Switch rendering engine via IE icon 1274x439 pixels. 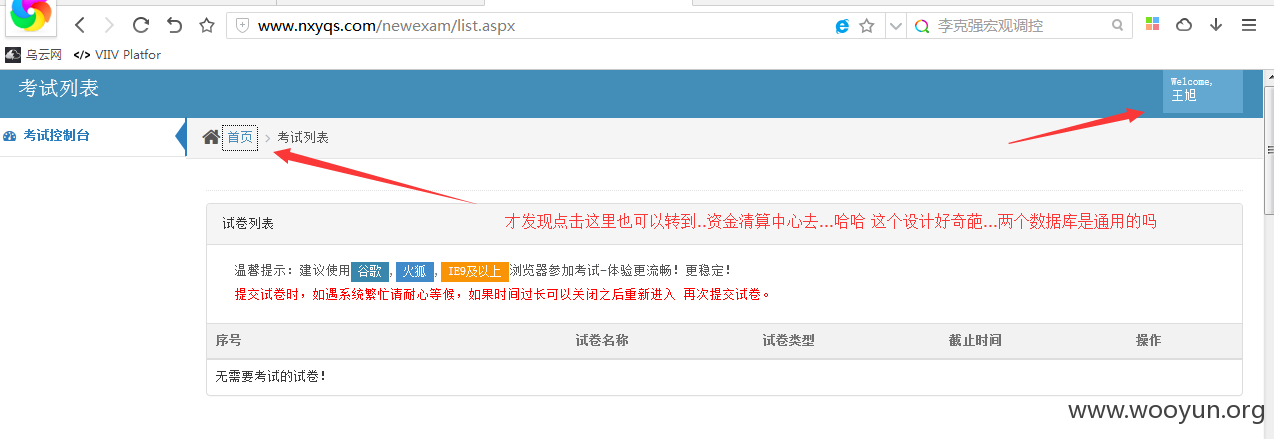tap(842, 26)
